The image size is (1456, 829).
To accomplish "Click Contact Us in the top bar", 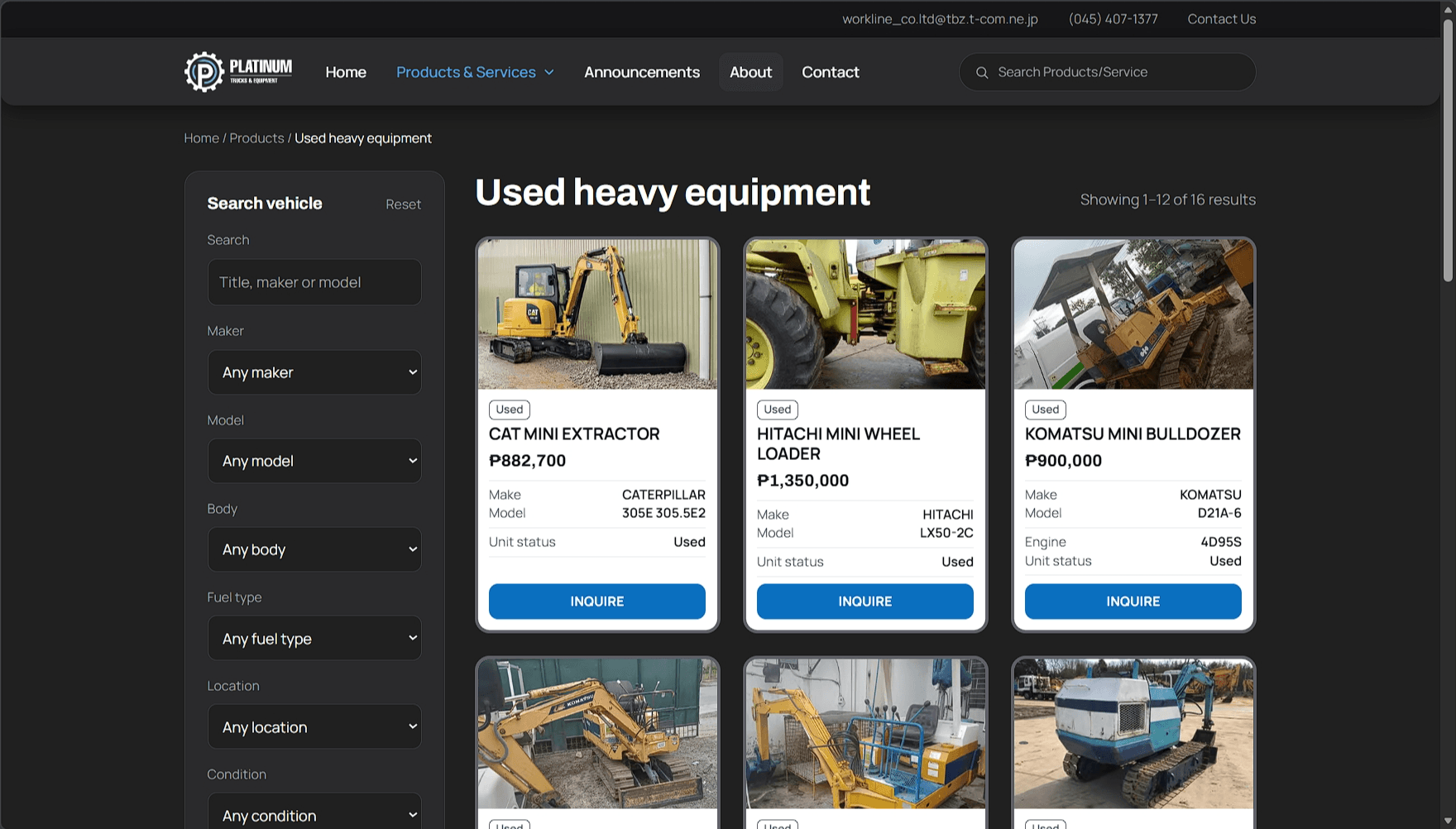I will coord(1222,19).
